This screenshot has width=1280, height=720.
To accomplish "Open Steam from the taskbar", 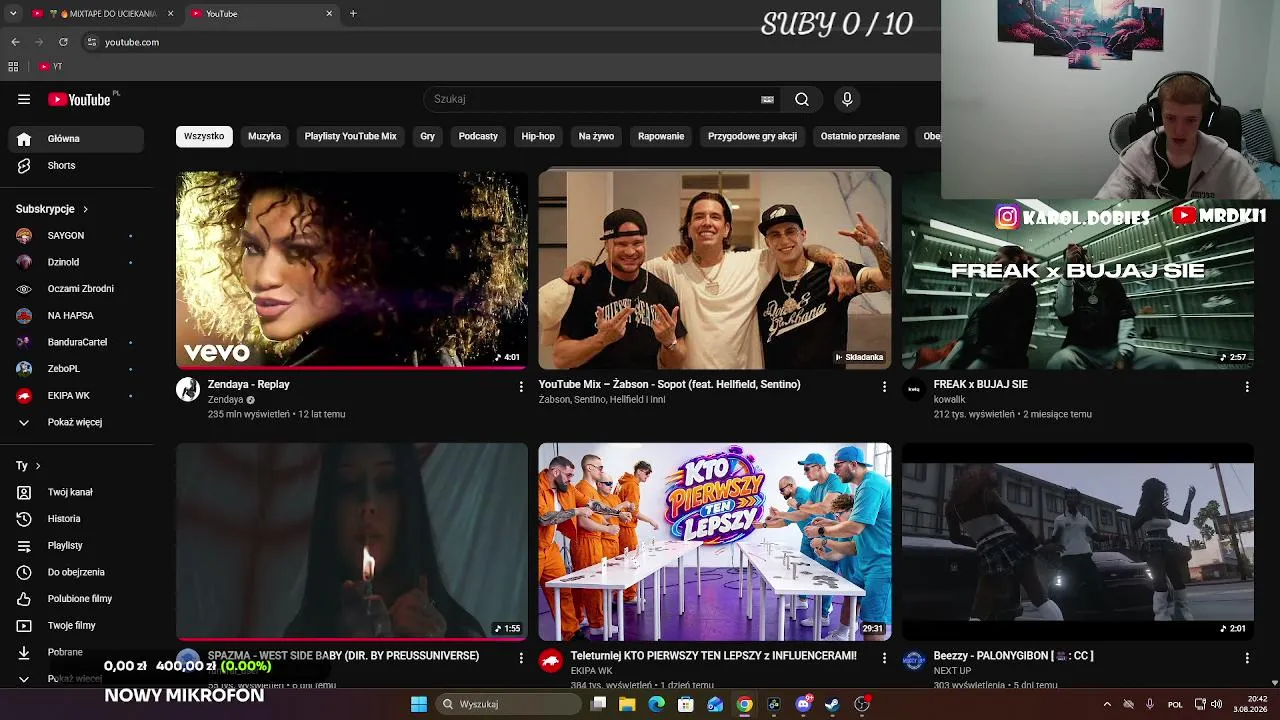I will coord(832,704).
